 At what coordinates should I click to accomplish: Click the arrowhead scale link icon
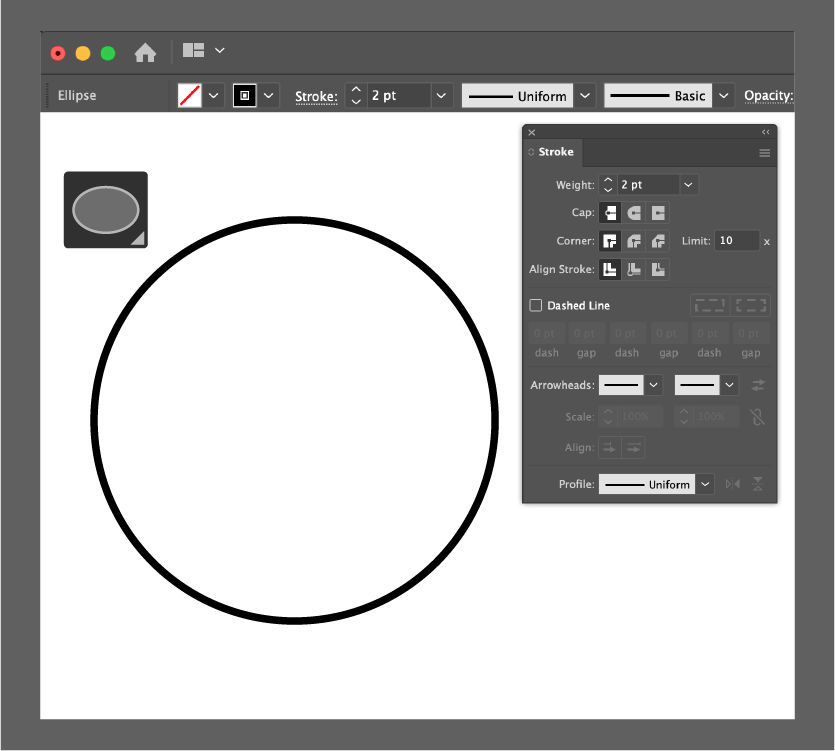(757, 417)
